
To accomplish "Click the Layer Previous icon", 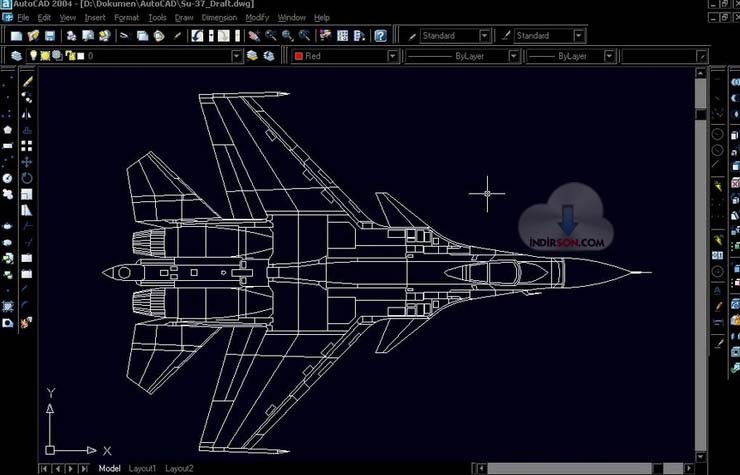I will pyautogui.click(x=269, y=56).
